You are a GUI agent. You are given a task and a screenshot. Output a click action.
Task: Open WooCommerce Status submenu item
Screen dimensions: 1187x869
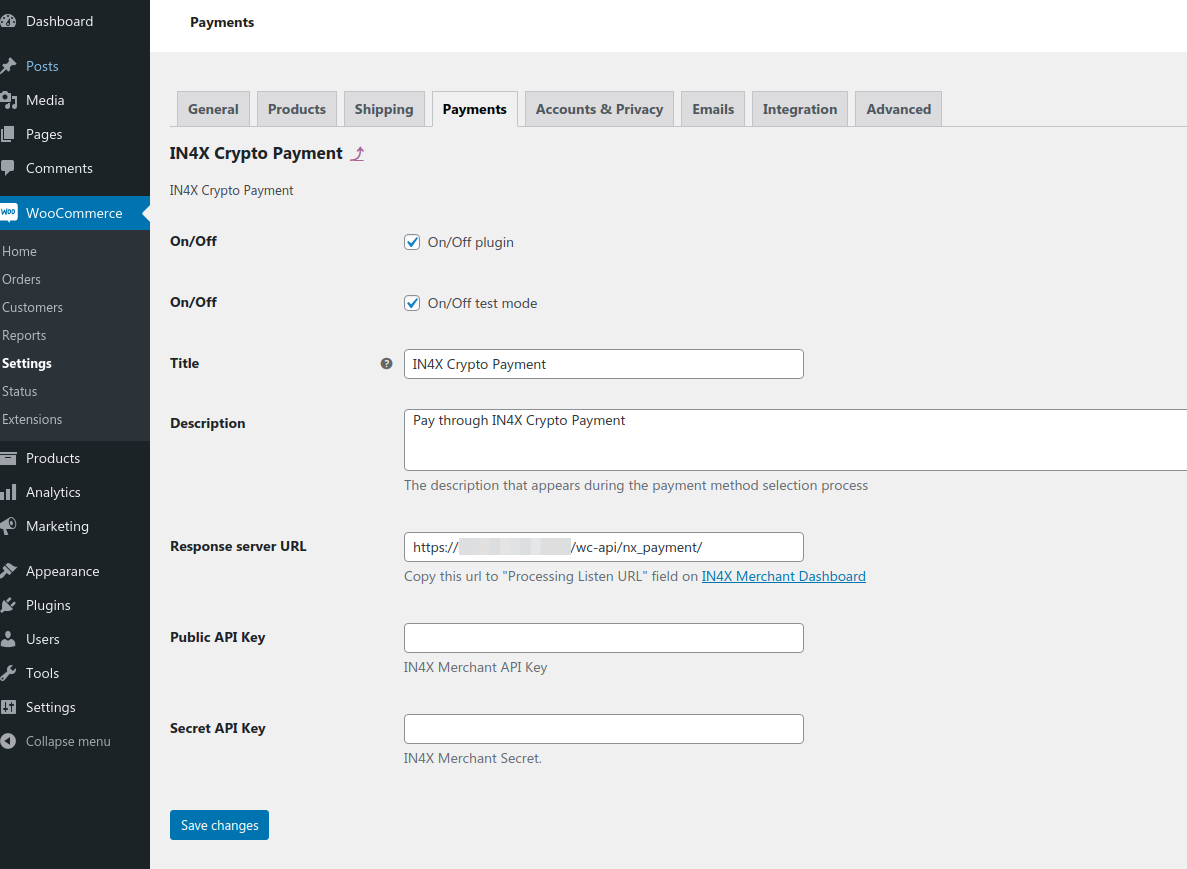point(19,391)
